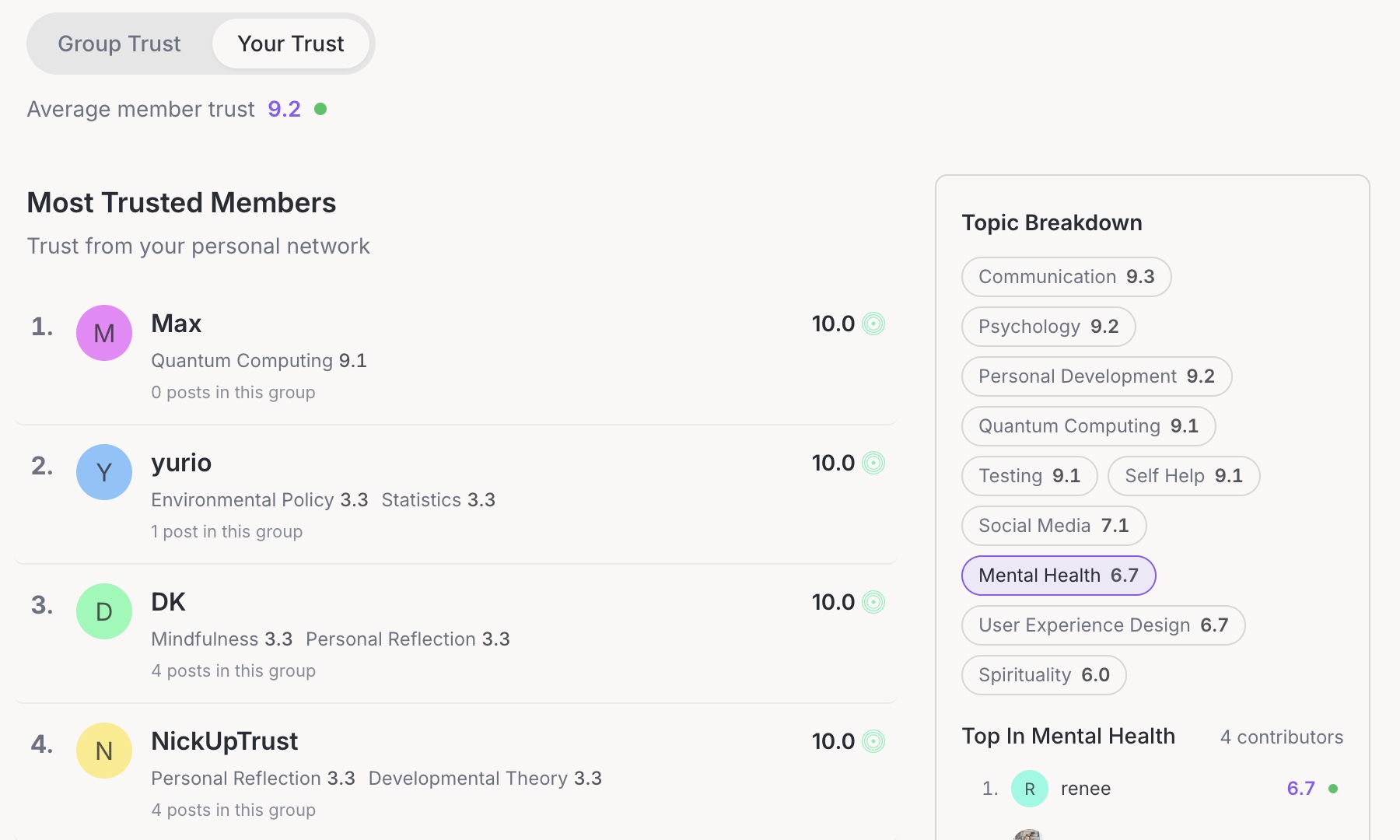Select the Your Trust tab
This screenshot has height=840, width=1400.
pyautogui.click(x=291, y=44)
